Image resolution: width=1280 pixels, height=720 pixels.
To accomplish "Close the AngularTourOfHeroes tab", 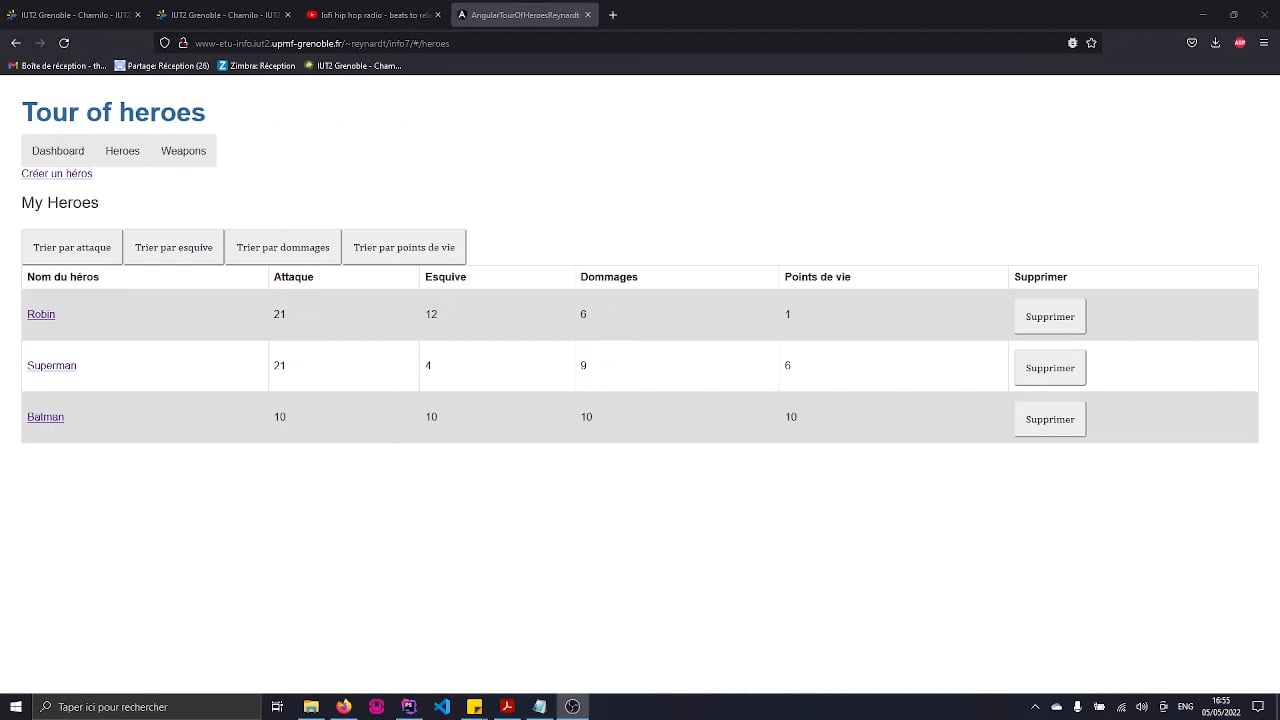I will click(588, 15).
